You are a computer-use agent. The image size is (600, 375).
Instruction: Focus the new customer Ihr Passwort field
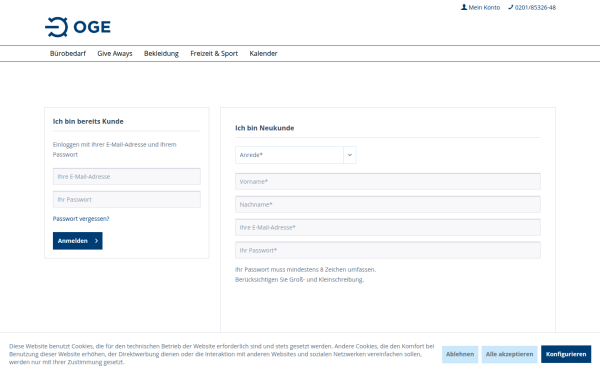[x=388, y=250]
